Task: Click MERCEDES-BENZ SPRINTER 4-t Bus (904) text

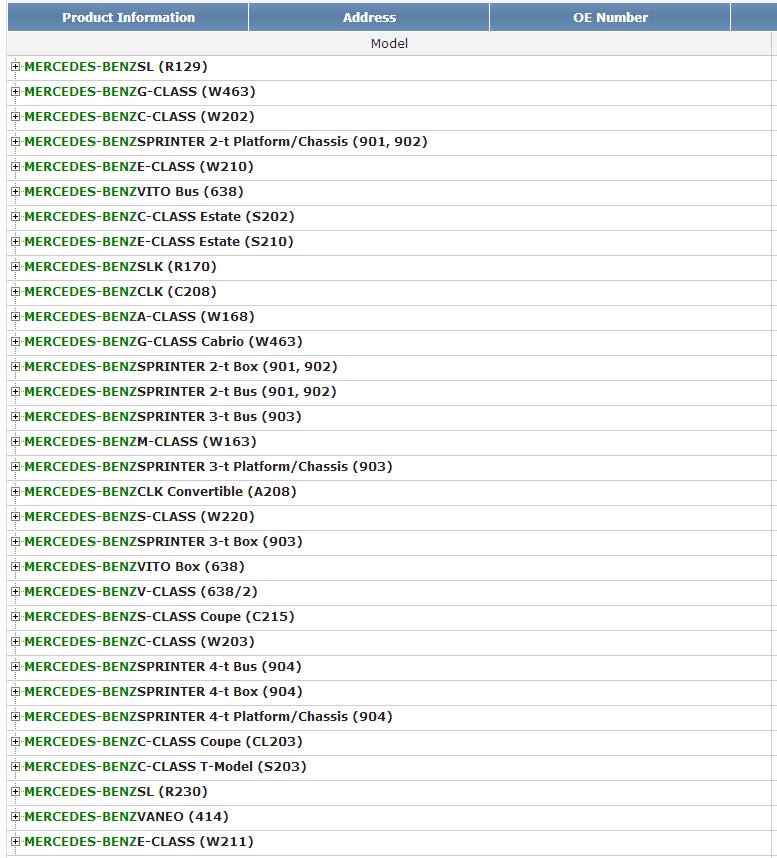Action: pos(163,666)
